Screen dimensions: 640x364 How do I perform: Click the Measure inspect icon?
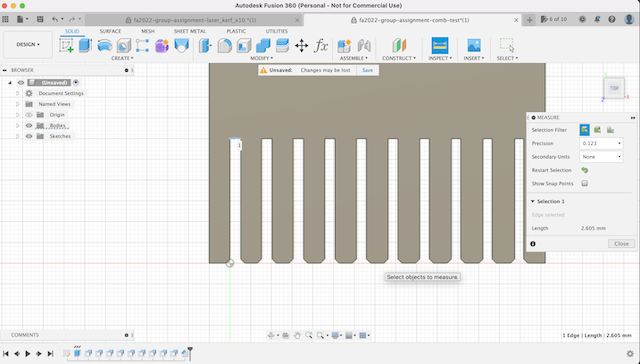coord(440,46)
